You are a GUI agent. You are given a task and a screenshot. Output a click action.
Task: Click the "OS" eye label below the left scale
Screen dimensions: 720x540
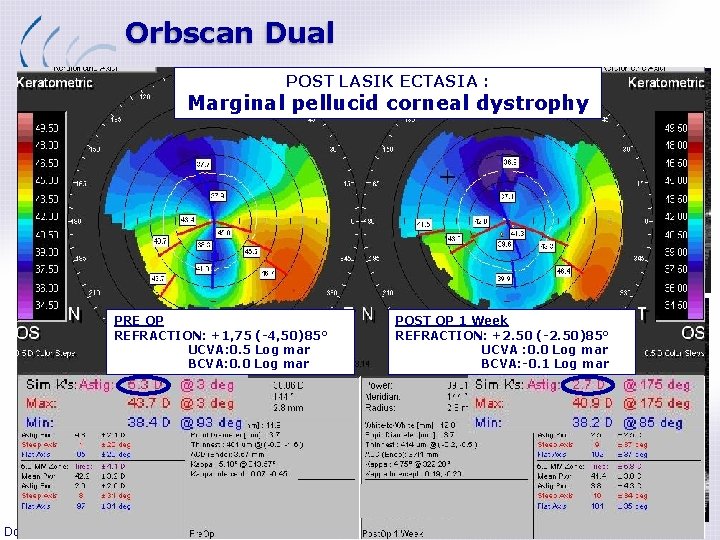click(28, 333)
